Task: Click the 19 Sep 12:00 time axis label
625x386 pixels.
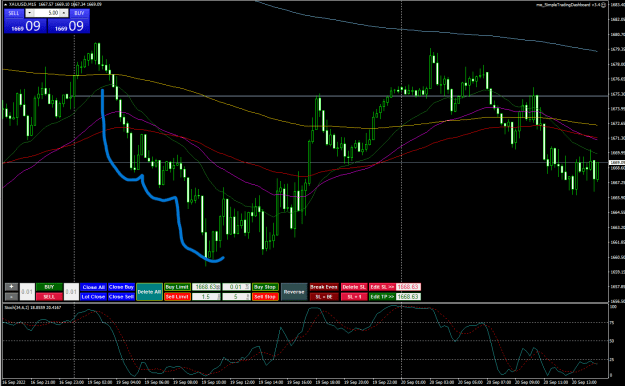Action: pyautogui.click(x=243, y=382)
